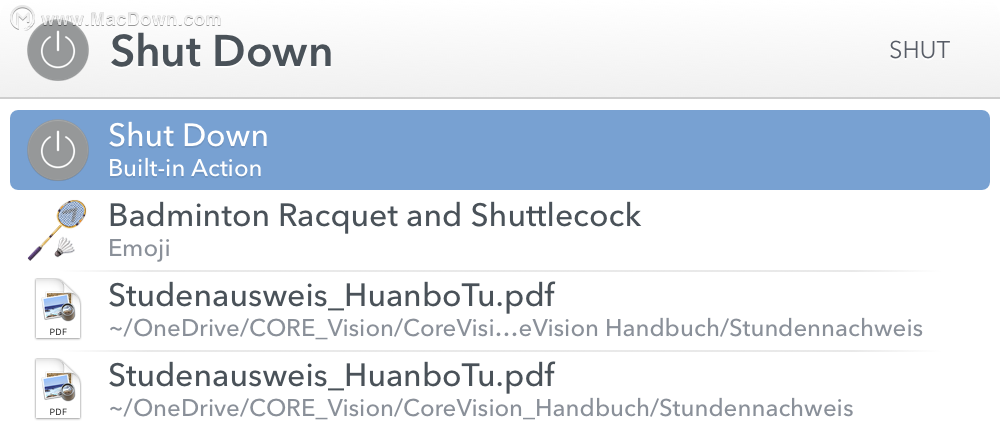Screen dimensions: 1000x440
Task: Click power icon in highlighted Shut Down row
Action: (x=57, y=150)
